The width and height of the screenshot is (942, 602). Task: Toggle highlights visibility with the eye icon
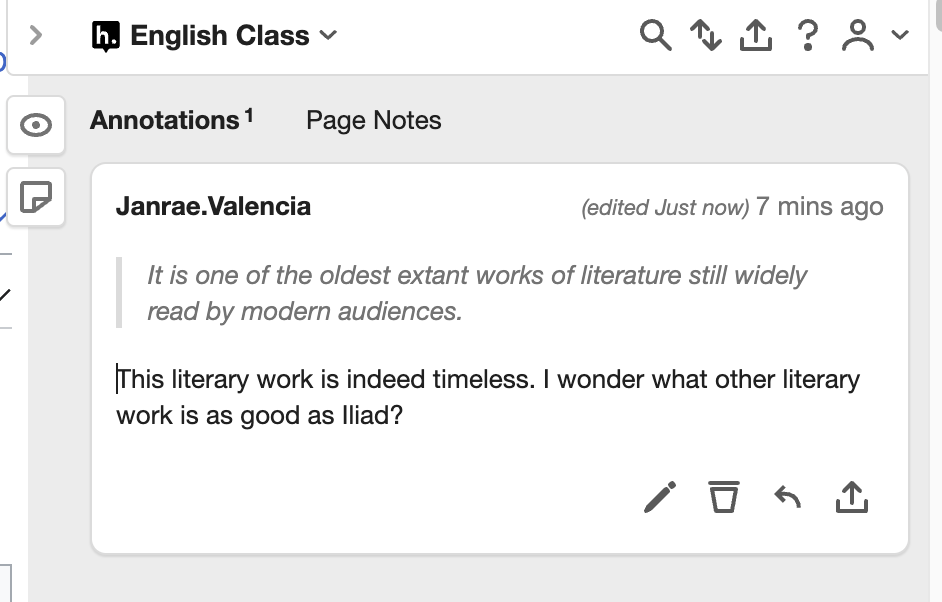(35, 125)
